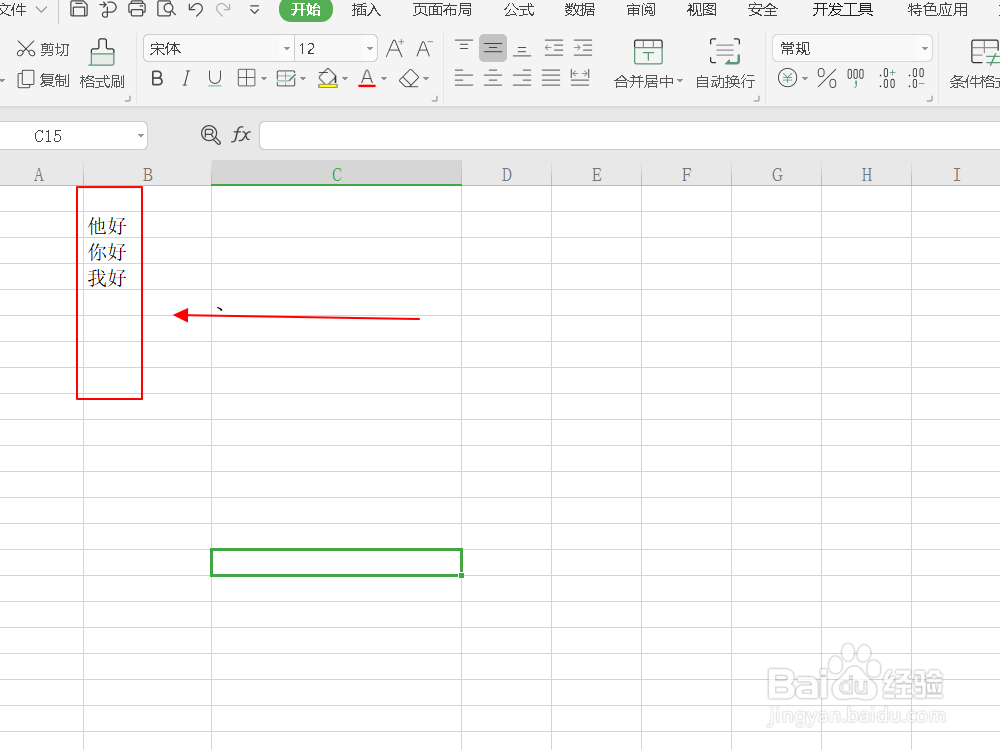Open Print Preview from the quick toolbar
The image size is (1000, 750).
click(x=166, y=9)
